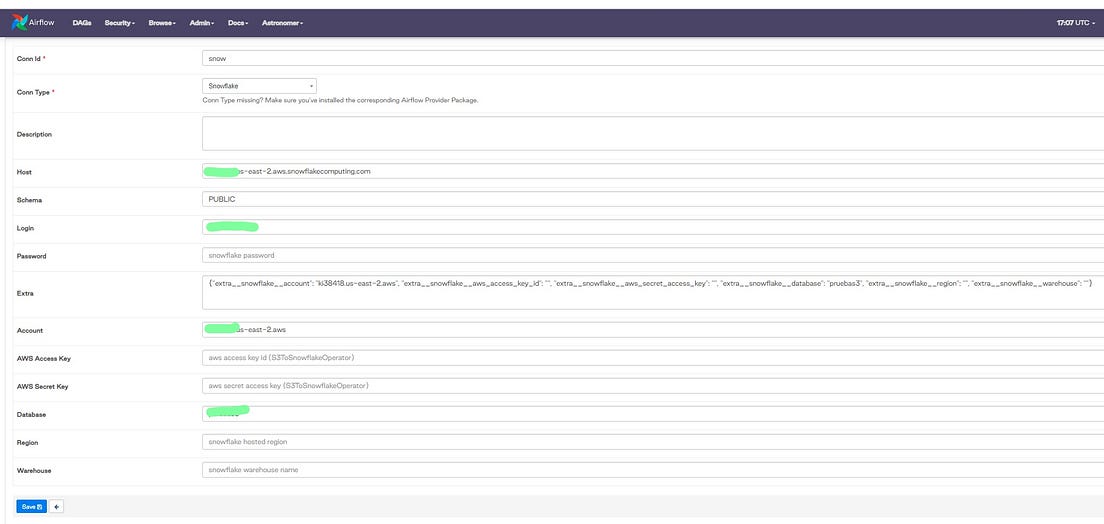This screenshot has width=1104, height=524.
Task: Expand the Security menu
Action: pyautogui.click(x=120, y=23)
